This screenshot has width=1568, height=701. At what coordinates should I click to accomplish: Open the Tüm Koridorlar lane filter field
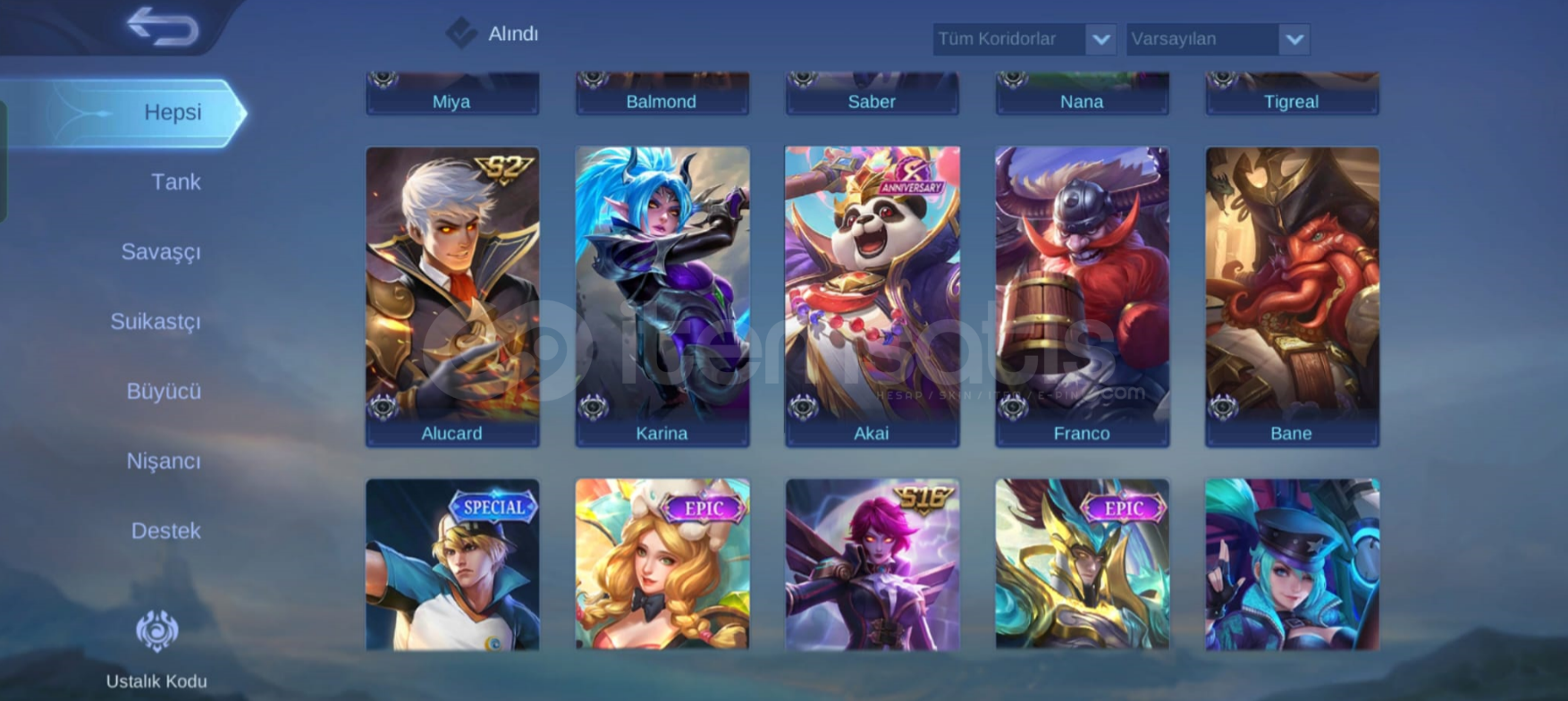(1024, 39)
